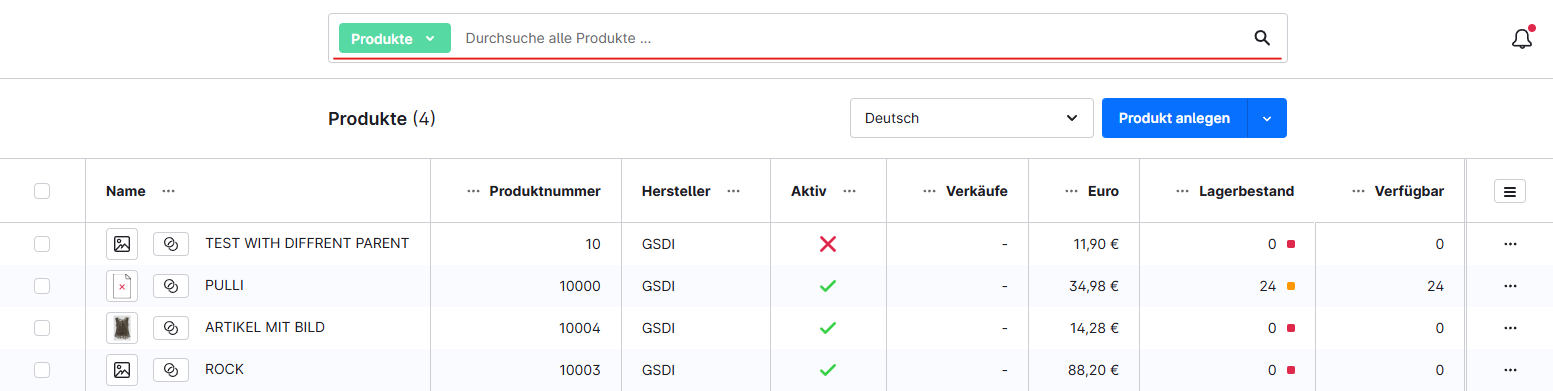Open Verkäufe column options dots

pos(930,191)
